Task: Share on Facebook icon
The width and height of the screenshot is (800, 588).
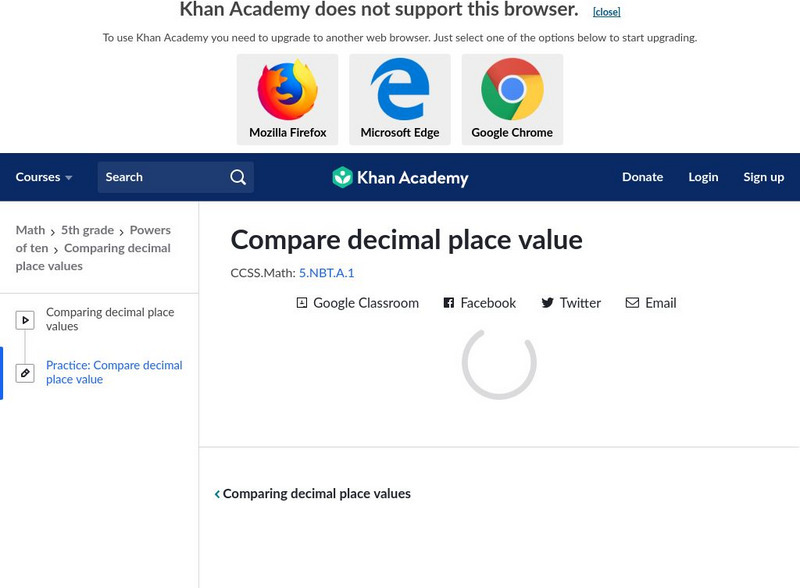Action: coord(449,303)
